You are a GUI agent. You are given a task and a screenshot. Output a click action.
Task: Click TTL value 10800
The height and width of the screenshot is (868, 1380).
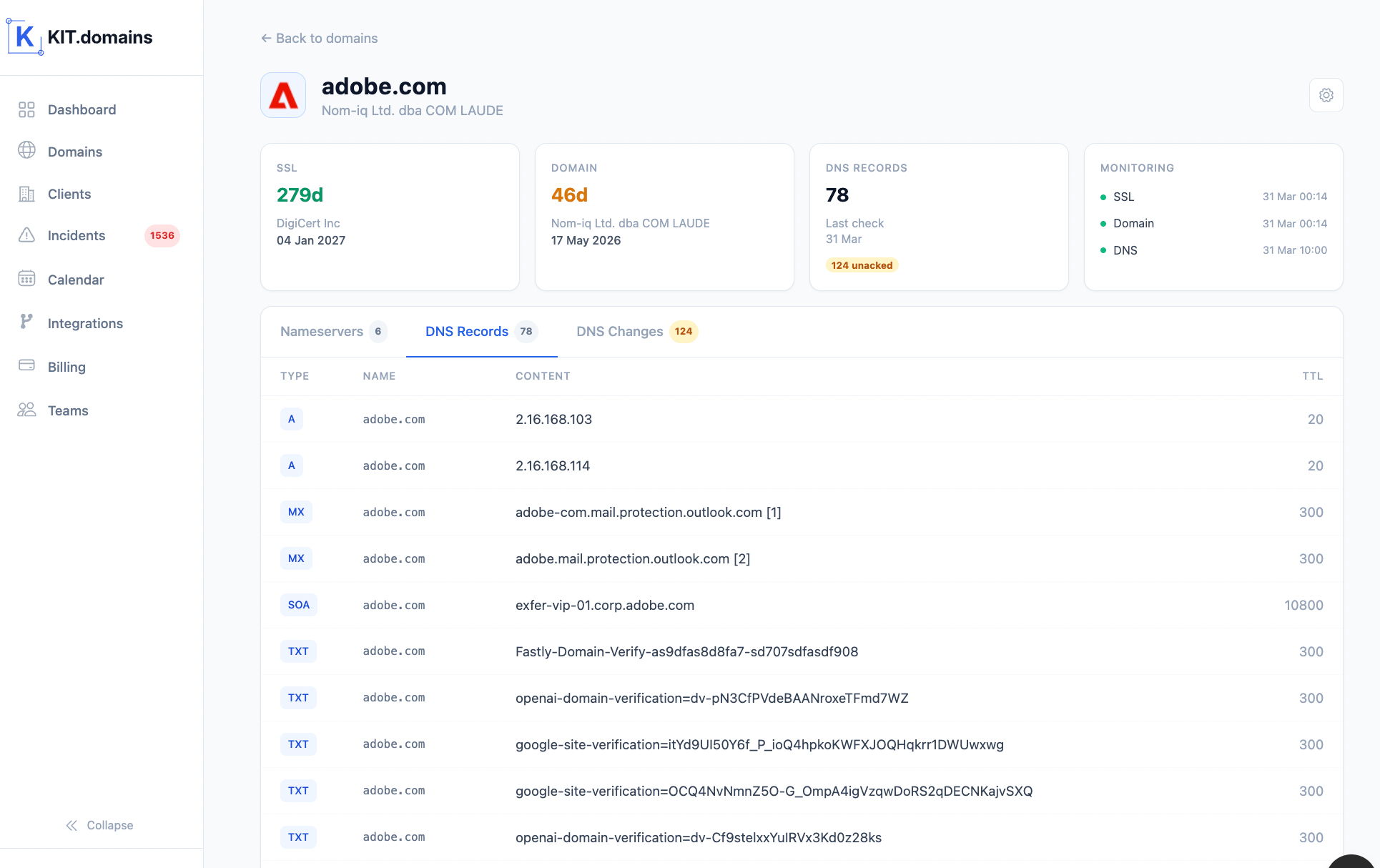tap(1303, 605)
